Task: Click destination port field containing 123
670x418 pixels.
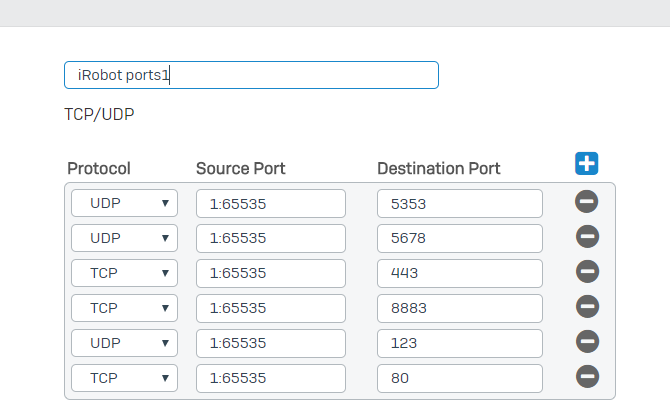Action: click(459, 343)
